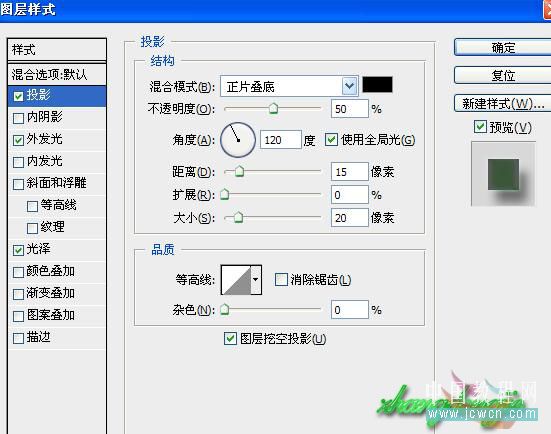Open the 描边 settings row
The height and width of the screenshot is (434, 551).
pyautogui.click(x=57, y=338)
